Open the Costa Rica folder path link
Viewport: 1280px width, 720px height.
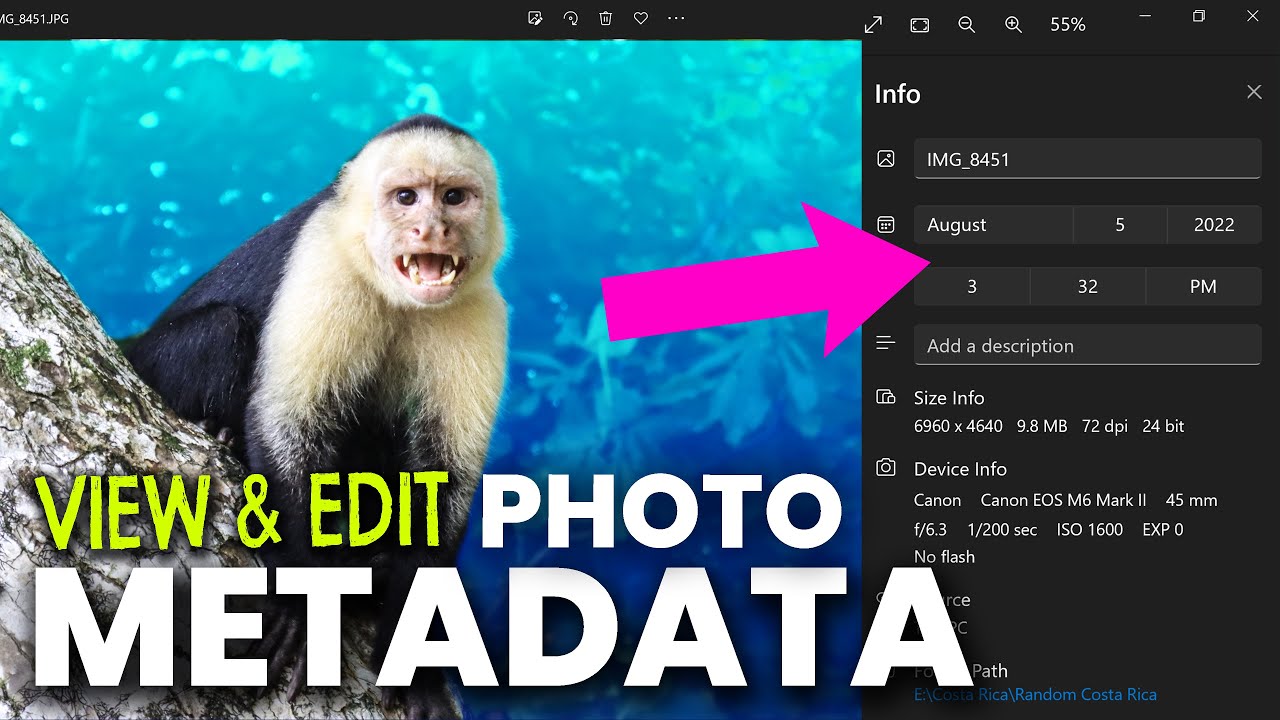point(1035,694)
